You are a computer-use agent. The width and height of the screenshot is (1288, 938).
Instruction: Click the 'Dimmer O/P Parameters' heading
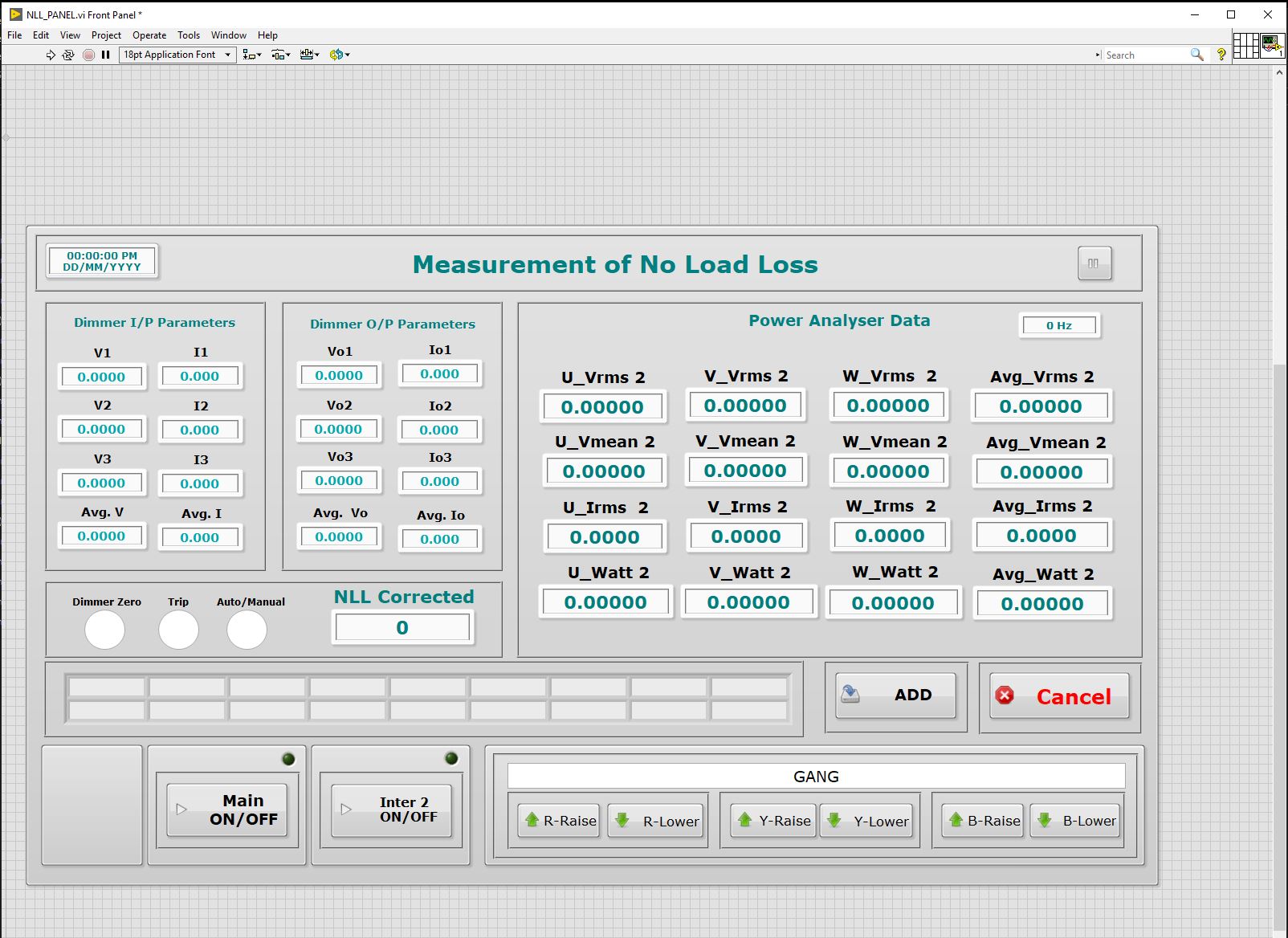click(x=393, y=324)
